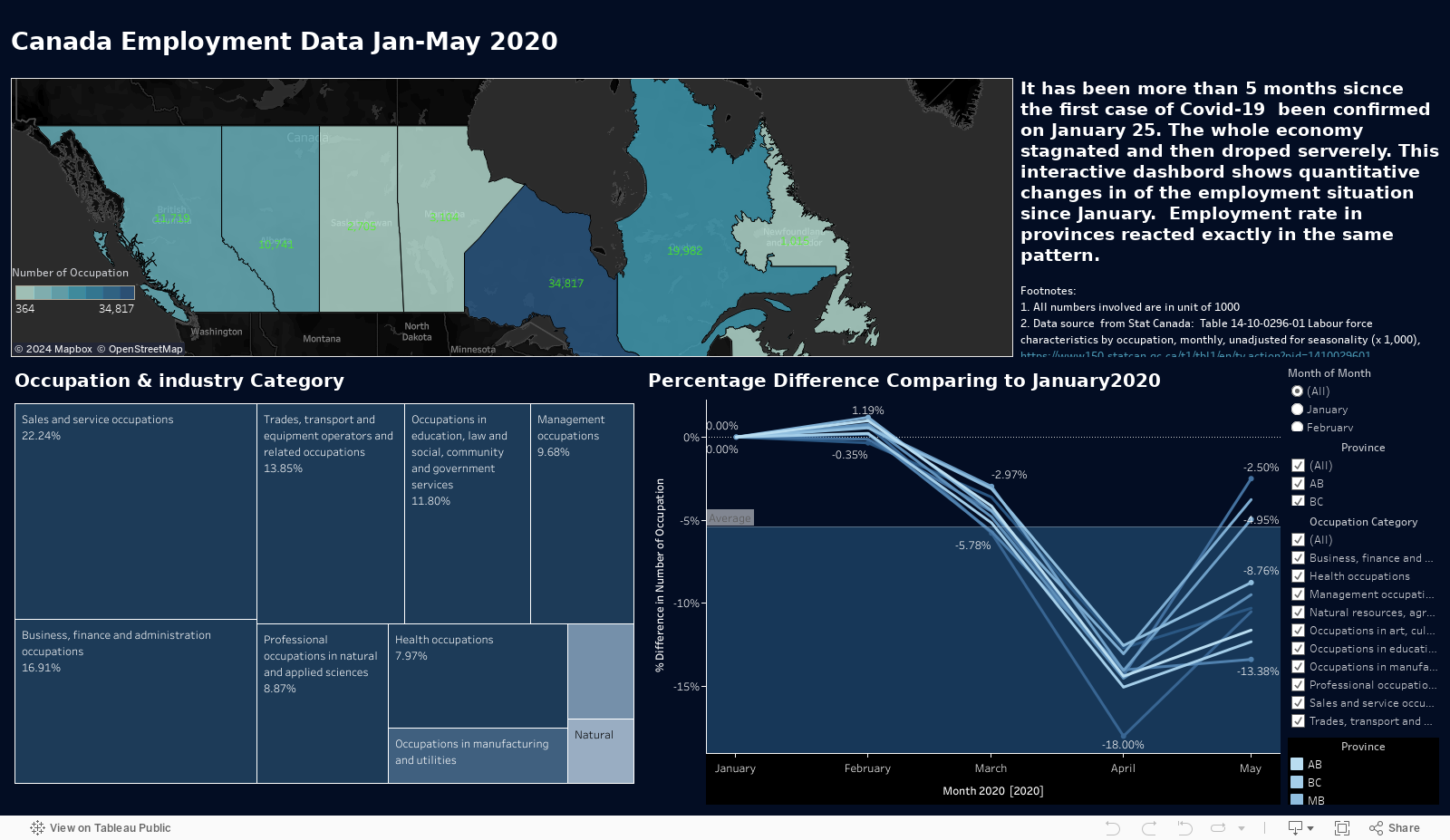Screen dimensions: 1450x840
Task: Open the Download dropdown caret
Action: coord(1310,828)
